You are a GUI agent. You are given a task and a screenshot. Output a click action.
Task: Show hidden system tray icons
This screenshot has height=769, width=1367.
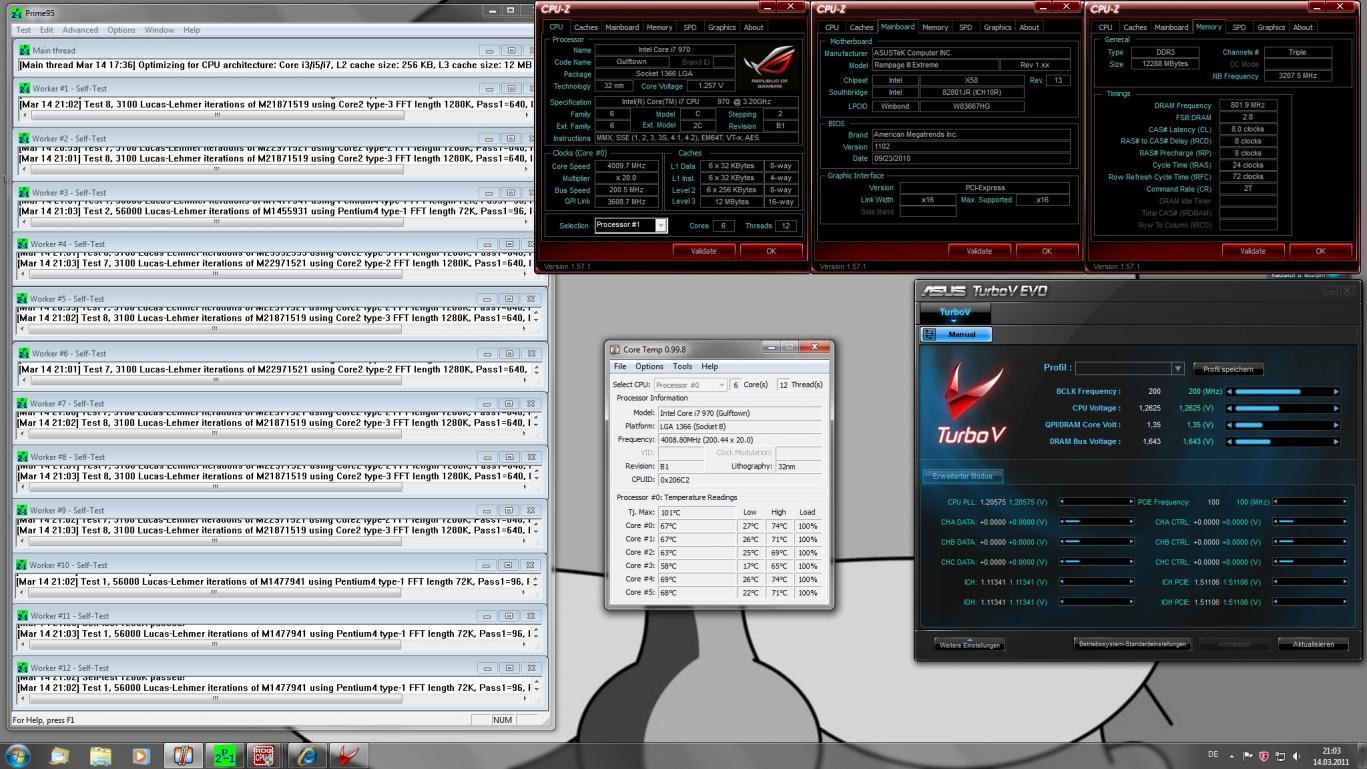point(1233,756)
